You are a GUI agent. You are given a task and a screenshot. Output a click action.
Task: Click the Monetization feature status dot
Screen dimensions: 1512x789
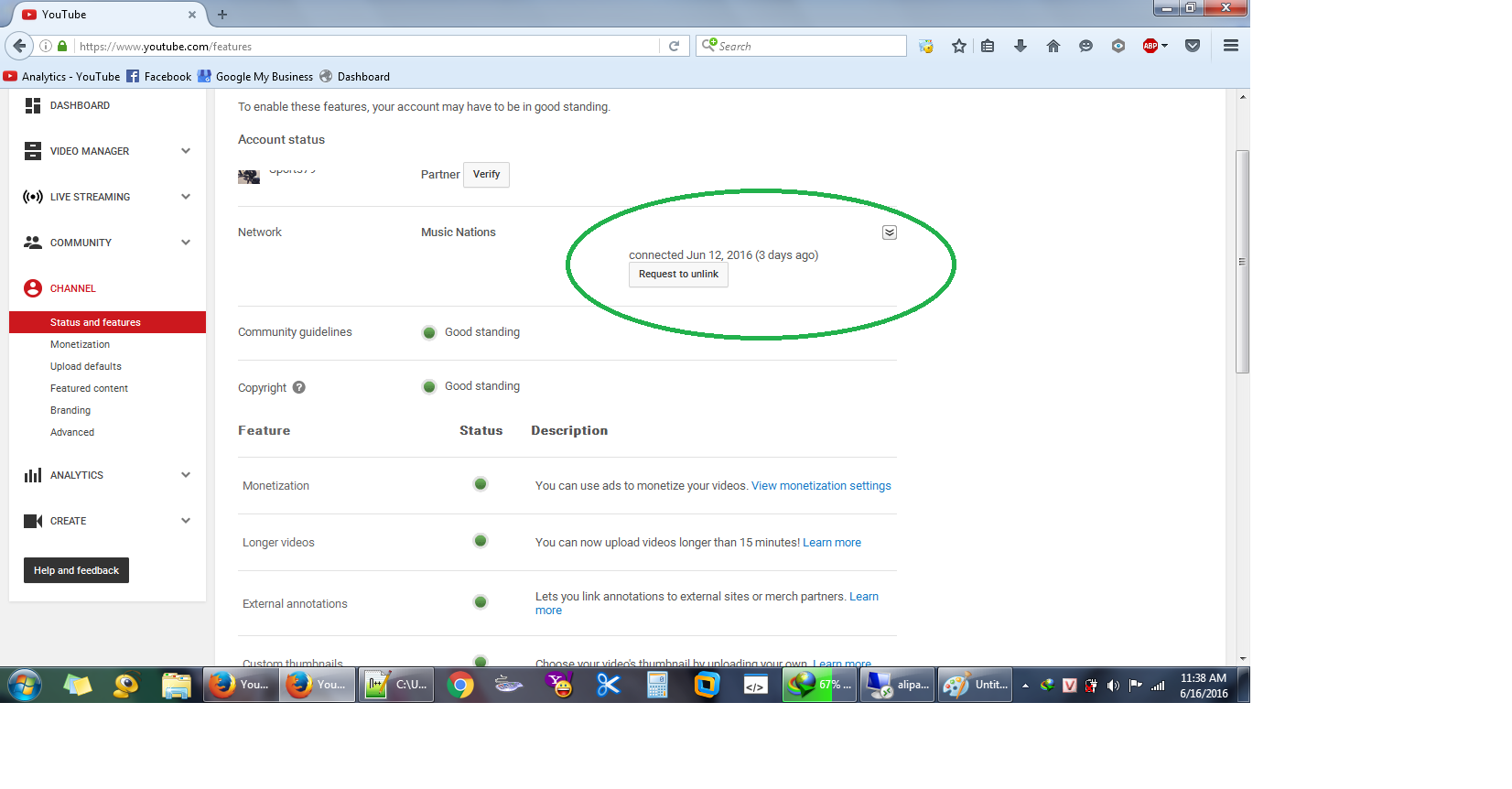(481, 484)
